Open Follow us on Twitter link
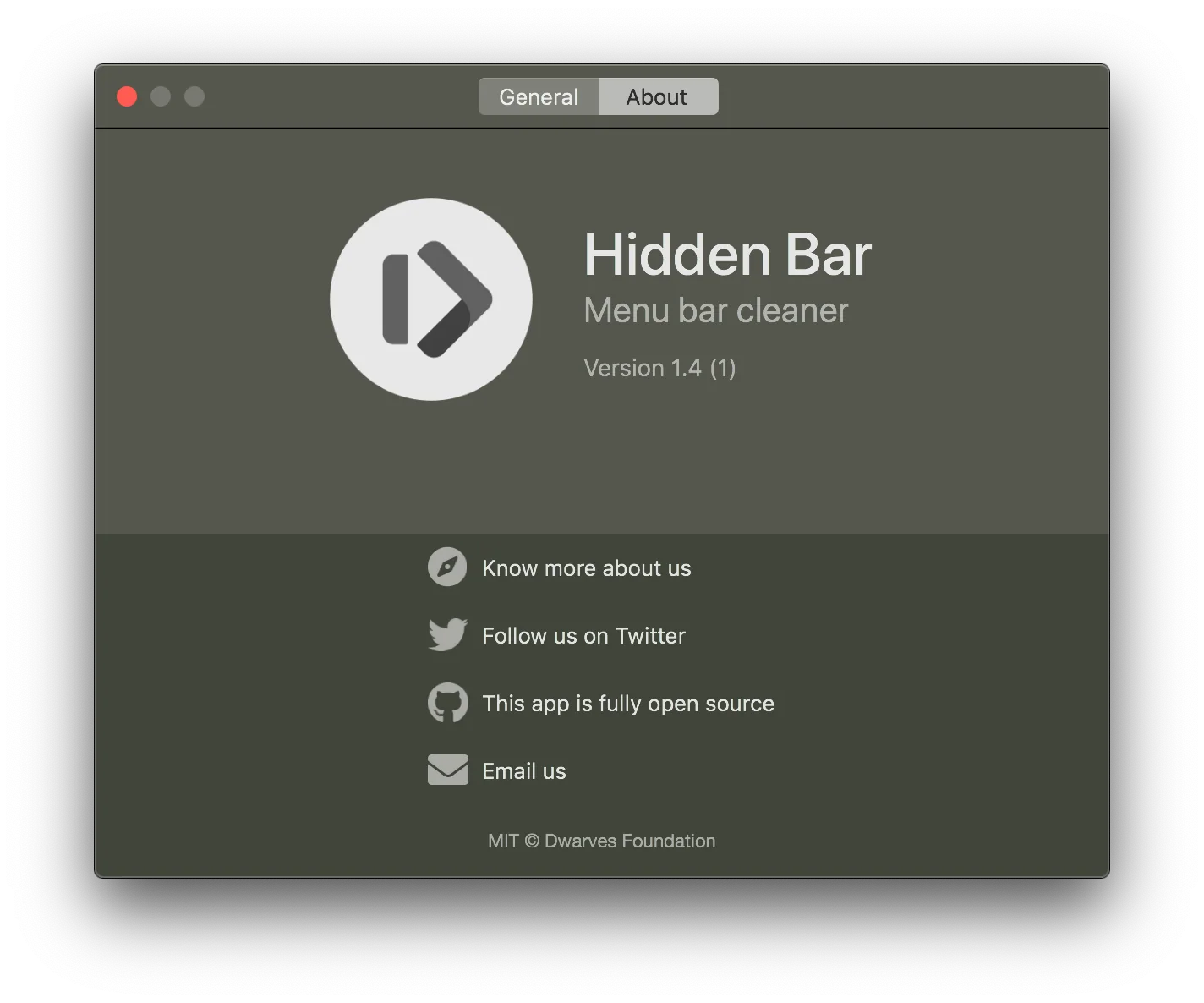The width and height of the screenshot is (1204, 1003). click(x=583, y=636)
